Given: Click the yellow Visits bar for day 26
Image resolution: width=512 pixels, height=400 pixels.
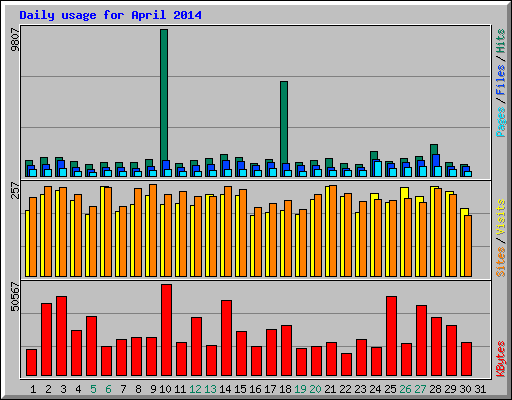Looking at the screenshot, I should click(x=403, y=232).
